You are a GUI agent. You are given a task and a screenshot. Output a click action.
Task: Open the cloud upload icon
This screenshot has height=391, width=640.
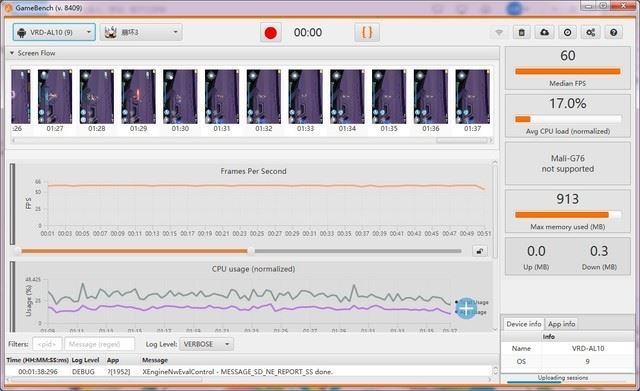point(544,33)
